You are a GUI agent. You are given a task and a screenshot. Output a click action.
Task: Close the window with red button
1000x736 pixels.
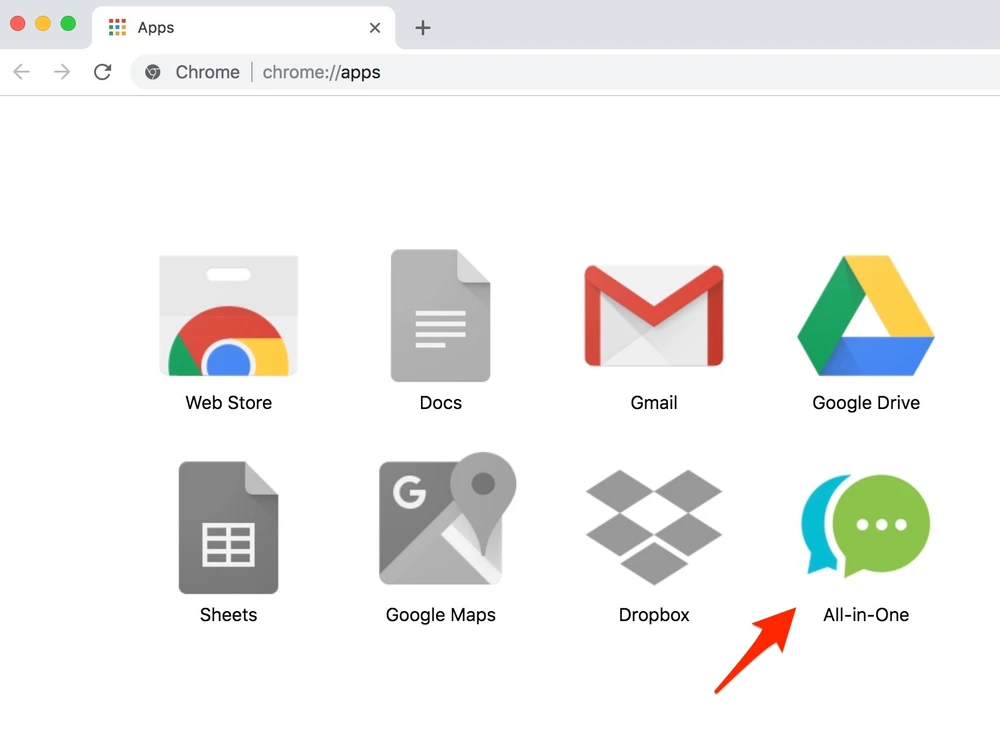[x=18, y=23]
